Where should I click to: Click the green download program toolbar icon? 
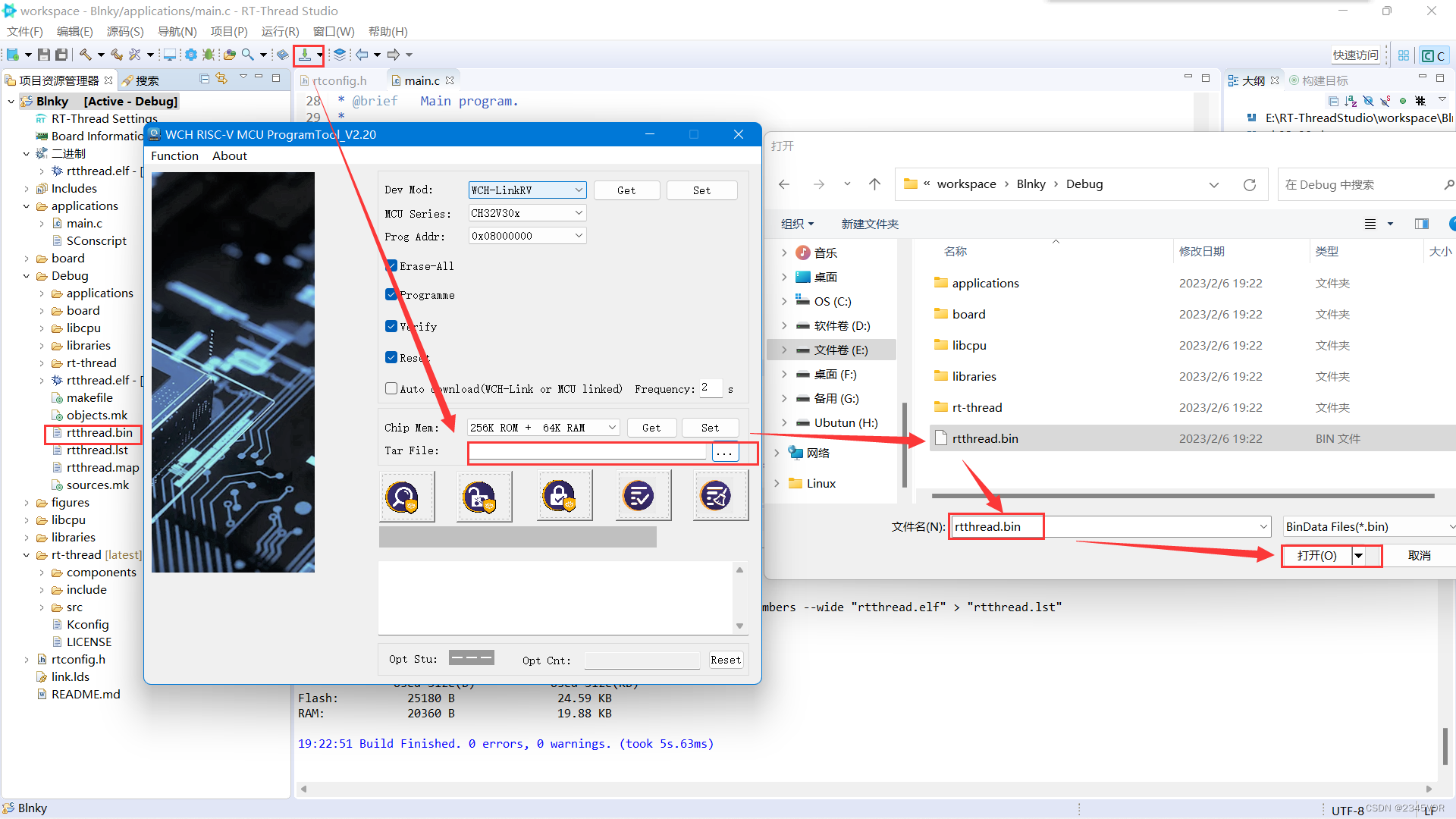click(x=305, y=55)
